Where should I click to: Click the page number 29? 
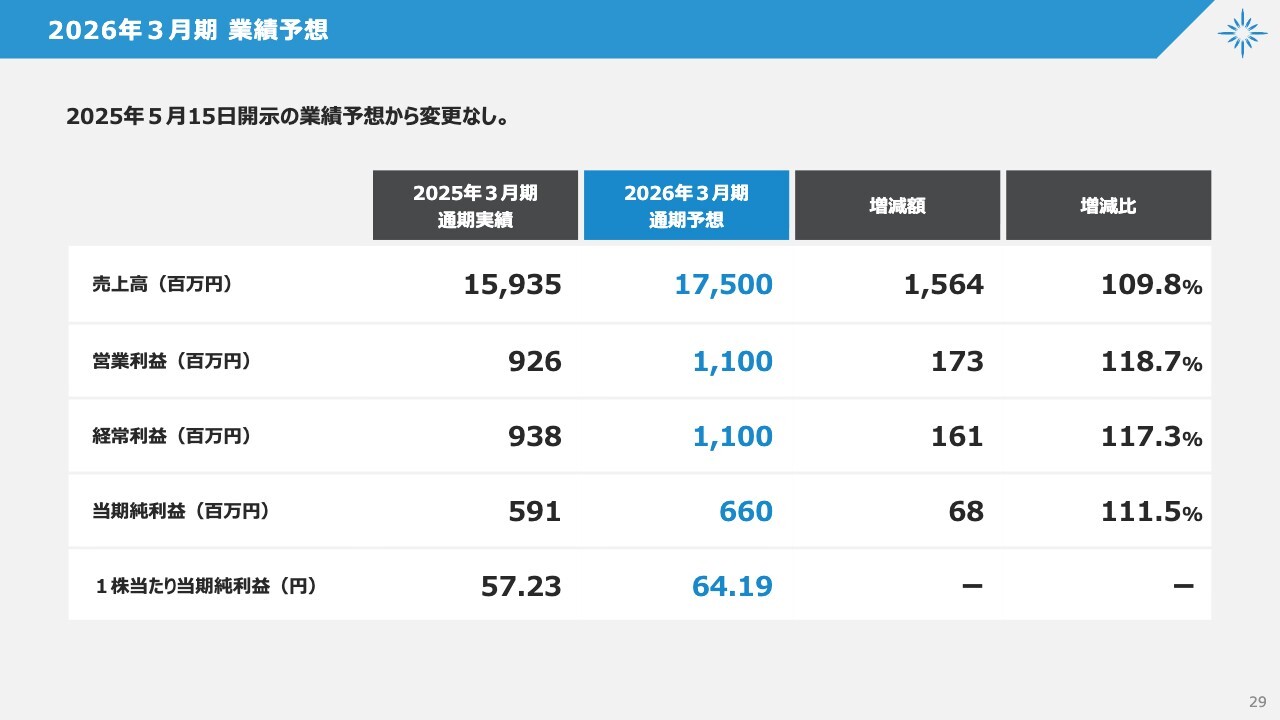click(x=1257, y=700)
